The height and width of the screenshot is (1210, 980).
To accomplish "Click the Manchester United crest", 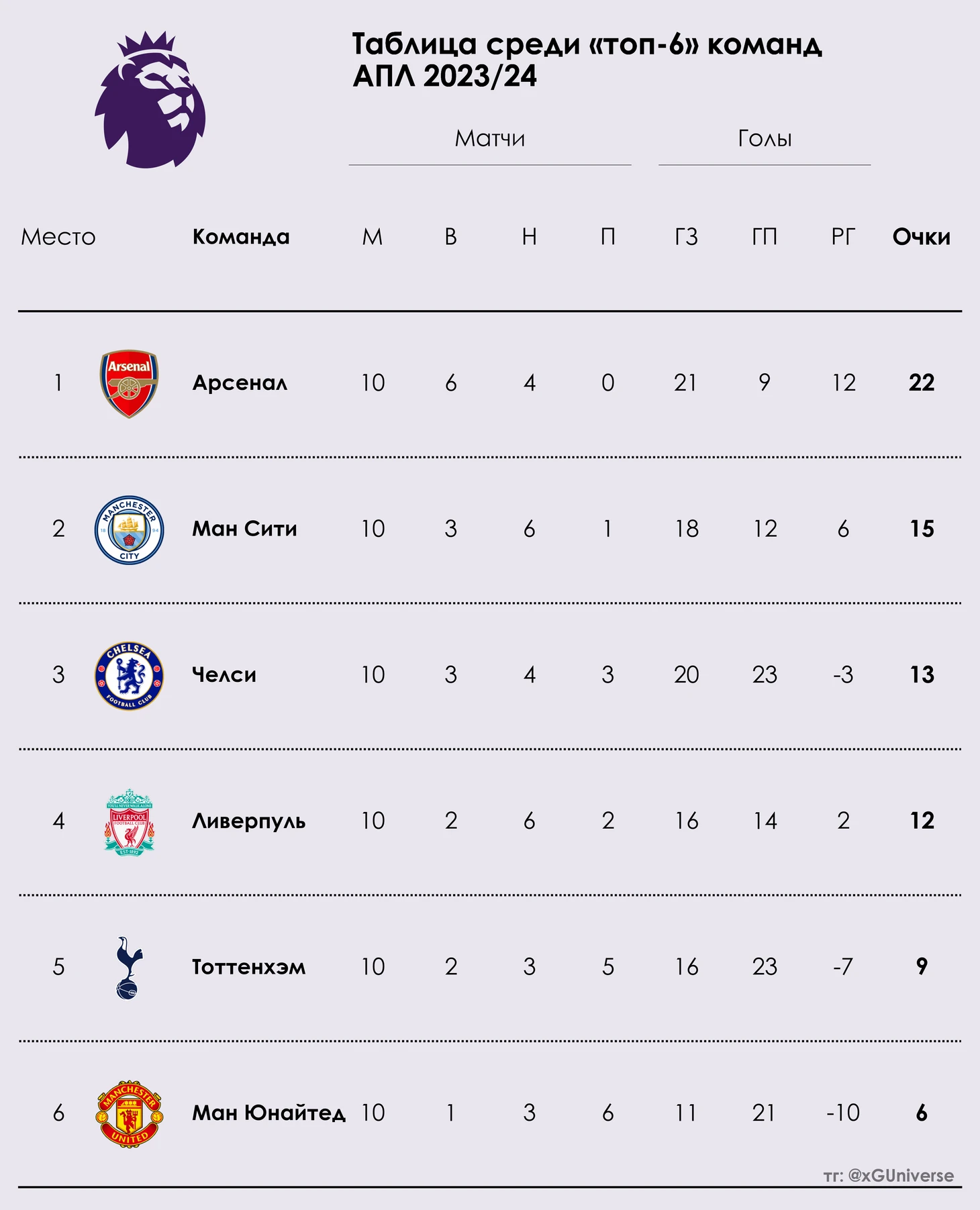I will pos(130,1114).
